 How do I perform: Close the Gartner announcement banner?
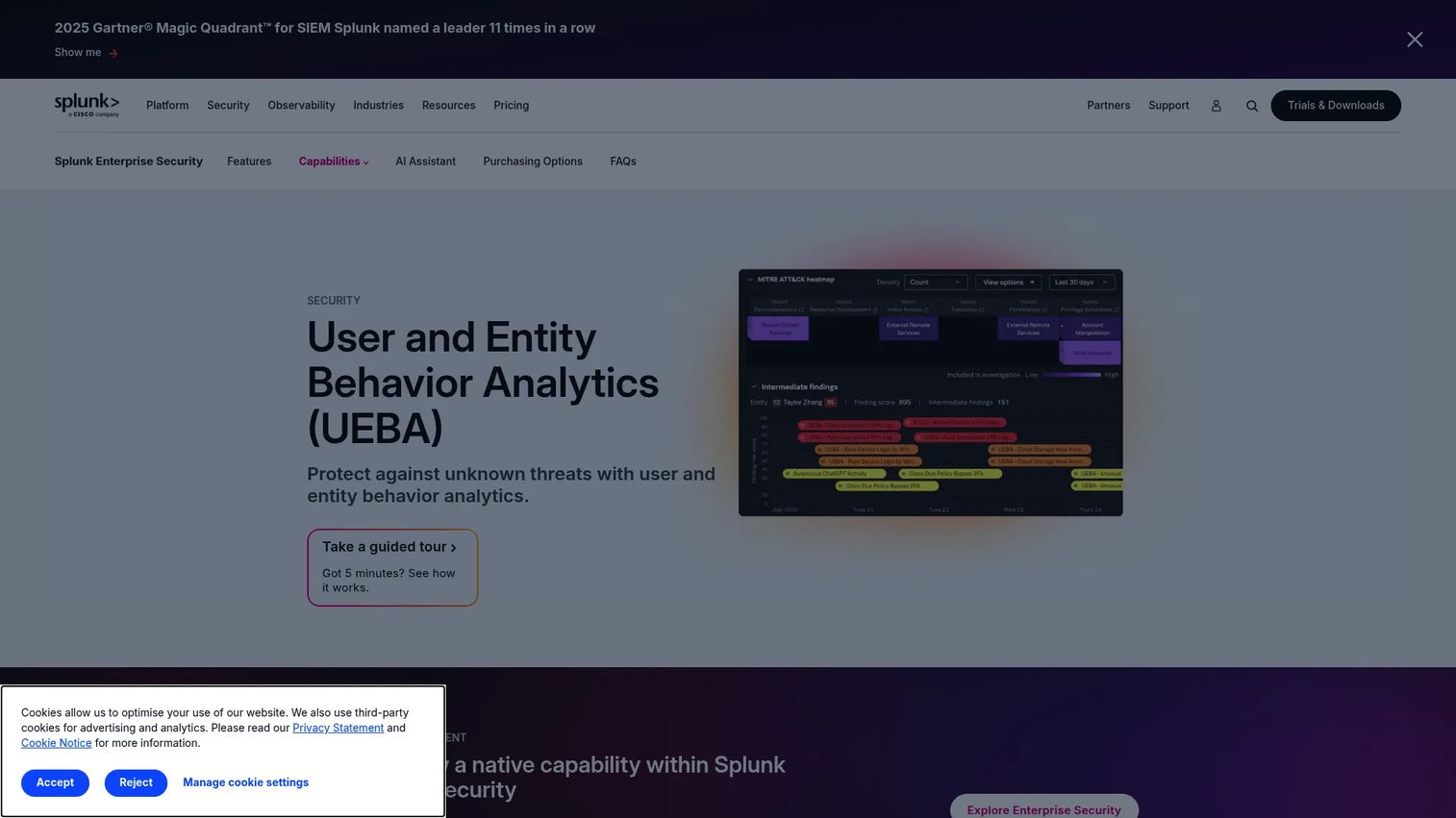(x=1415, y=39)
